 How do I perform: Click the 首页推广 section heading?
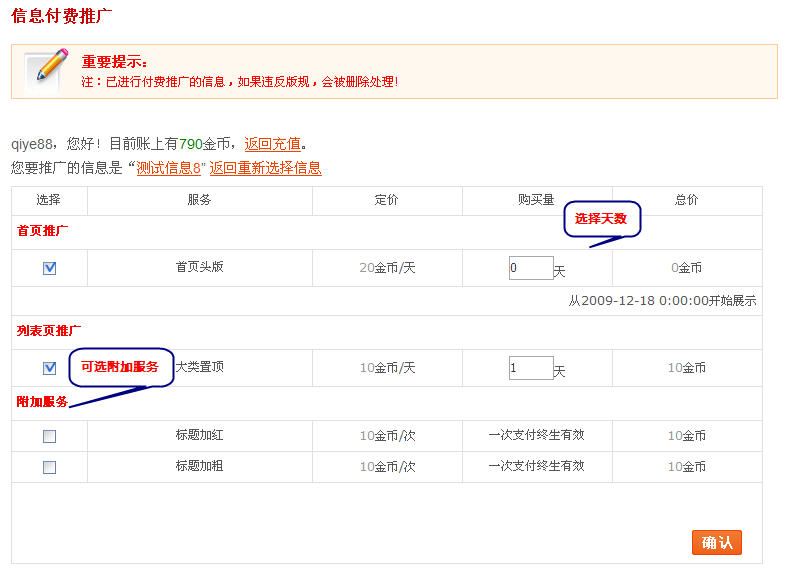click(43, 231)
